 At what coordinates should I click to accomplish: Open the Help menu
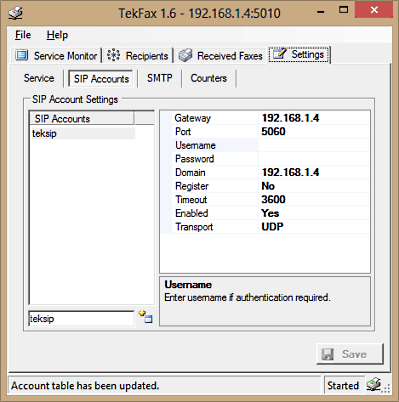57,35
